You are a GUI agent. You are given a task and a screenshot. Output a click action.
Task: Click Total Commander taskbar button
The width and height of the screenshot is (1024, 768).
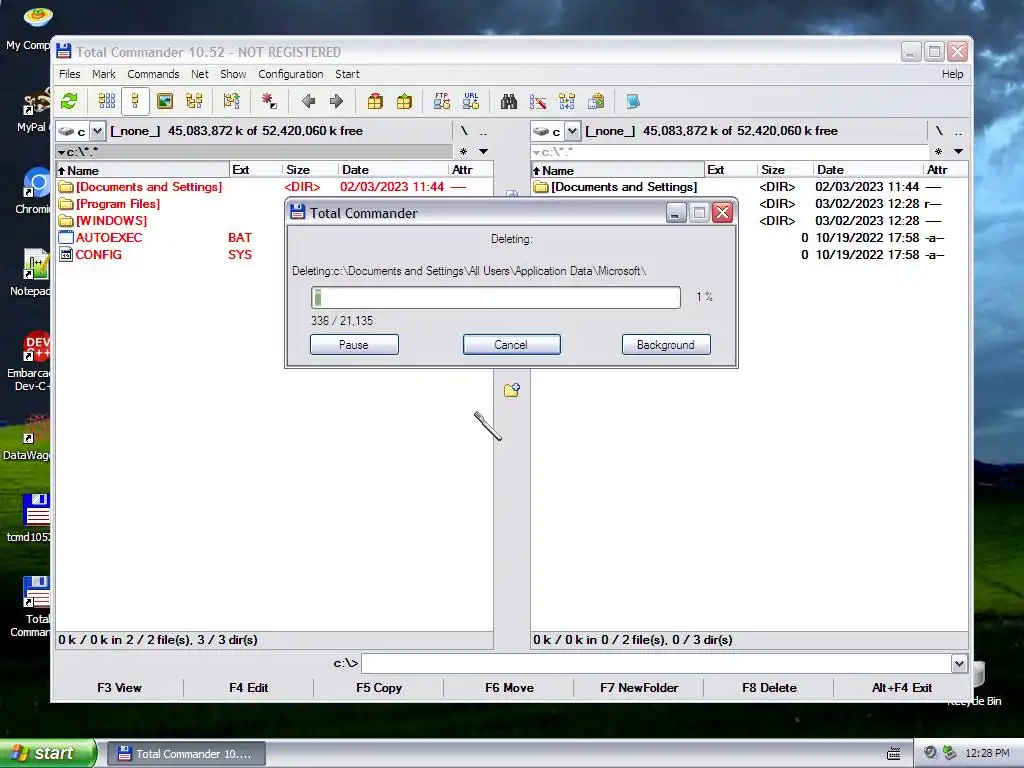[x=186, y=754]
